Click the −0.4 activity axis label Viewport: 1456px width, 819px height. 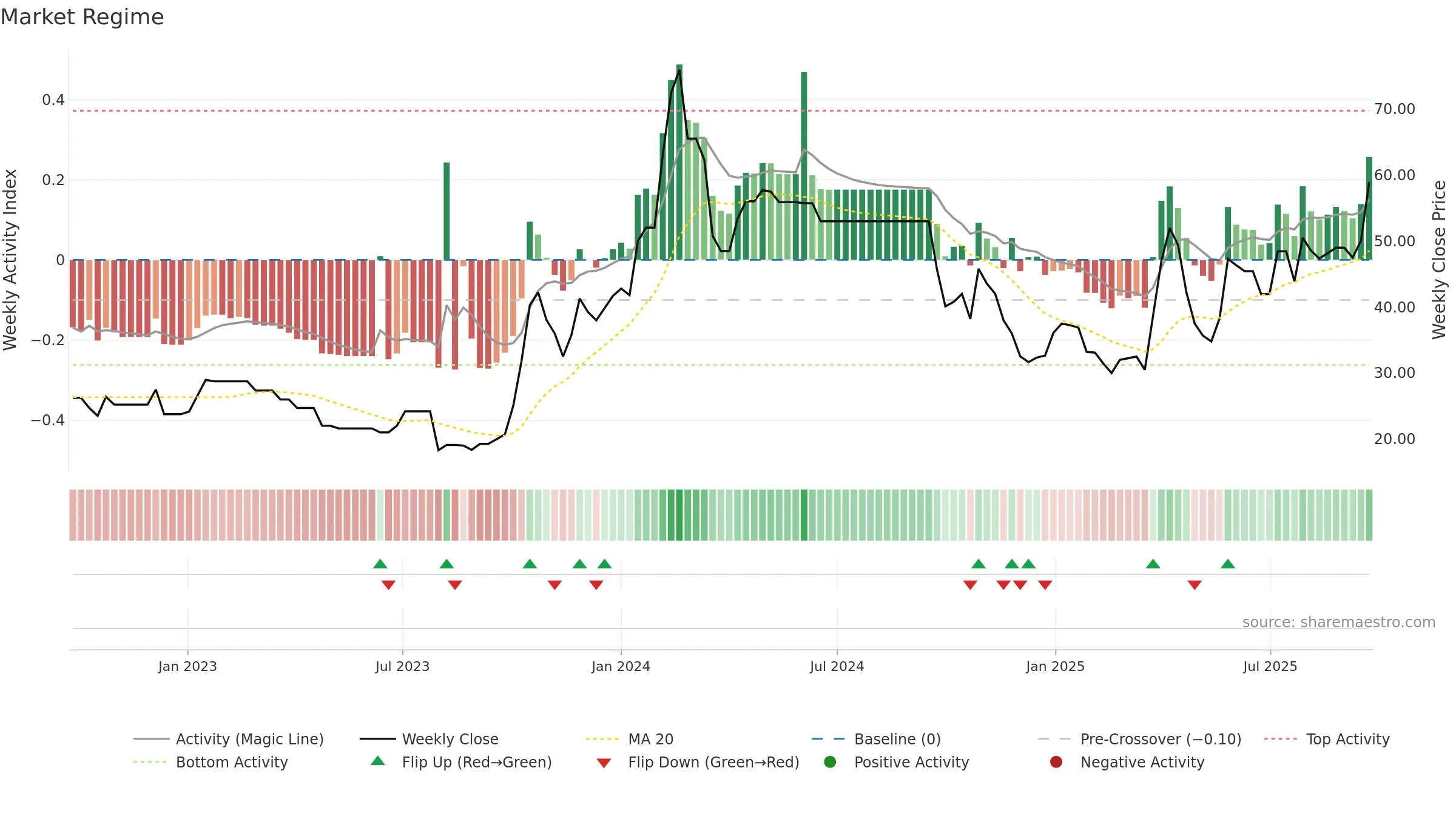pyautogui.click(x=48, y=420)
